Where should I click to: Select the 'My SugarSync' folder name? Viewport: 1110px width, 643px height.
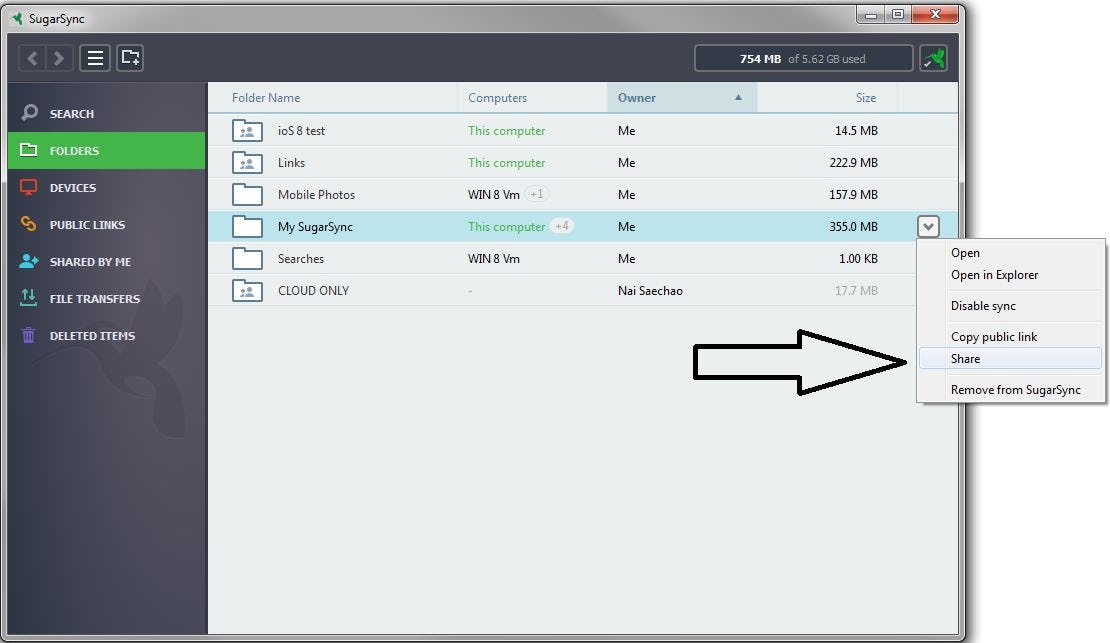[x=315, y=227]
